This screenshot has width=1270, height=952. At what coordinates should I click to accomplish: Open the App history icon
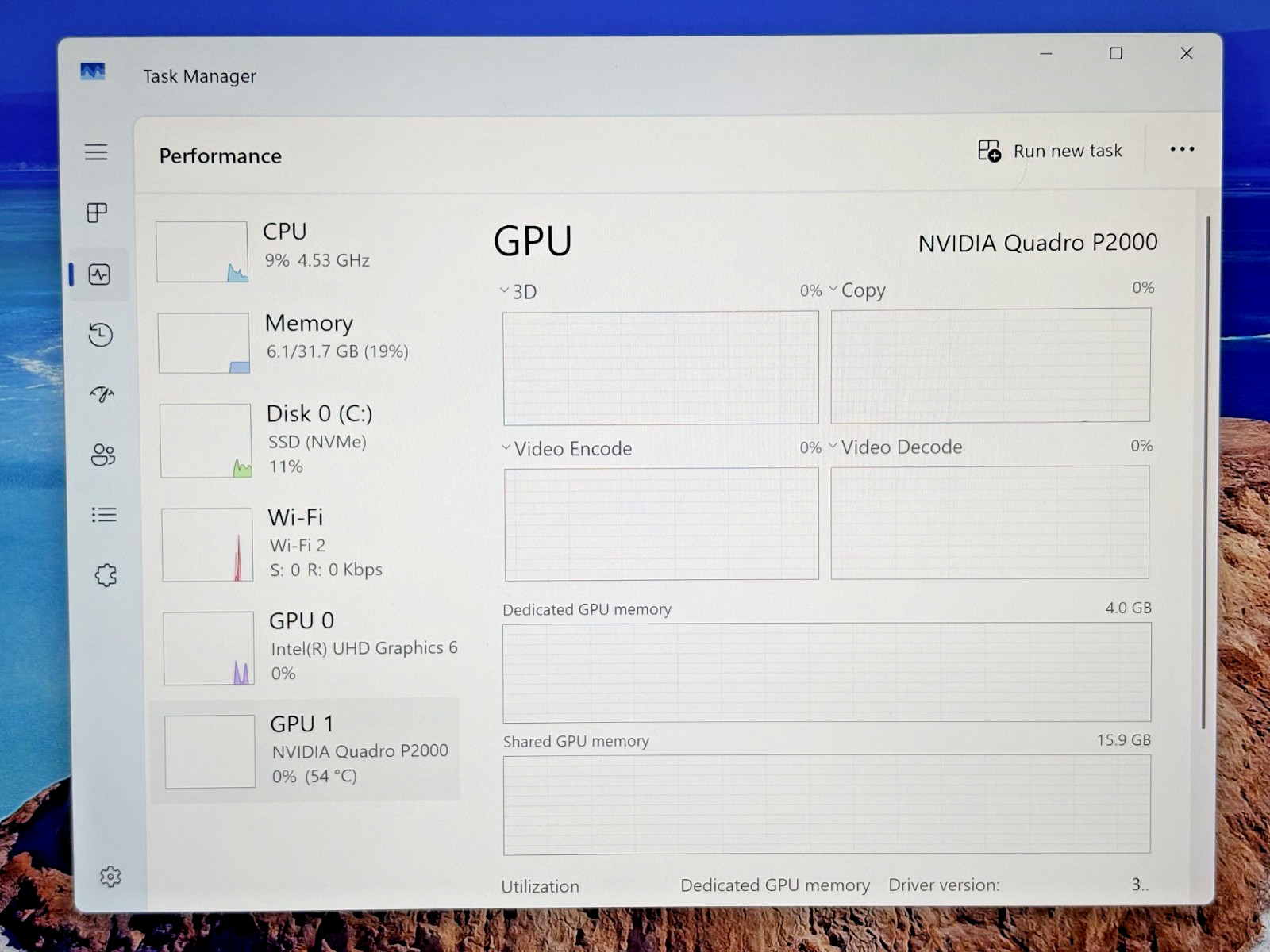(x=100, y=334)
